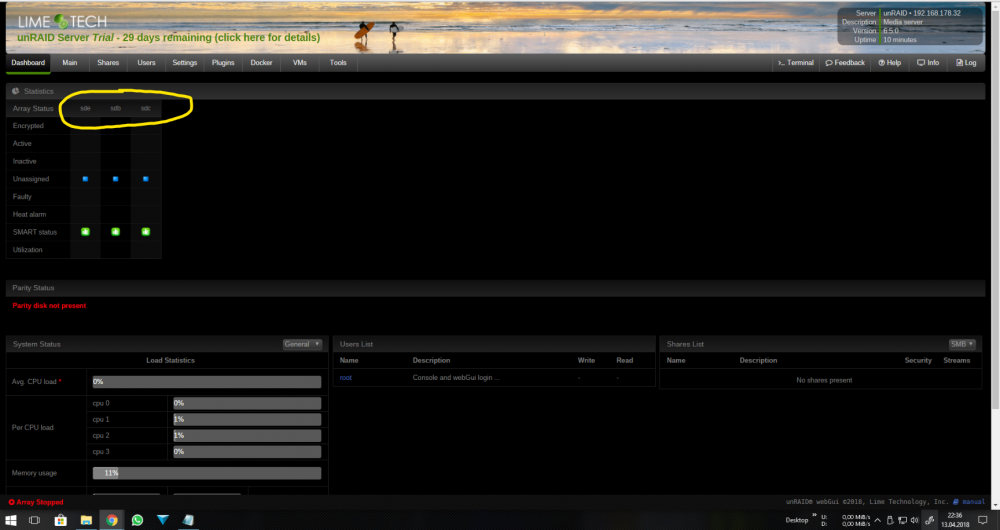Click the Users List Name column header
Viewport: 1000px width, 530px height.
click(x=349, y=360)
